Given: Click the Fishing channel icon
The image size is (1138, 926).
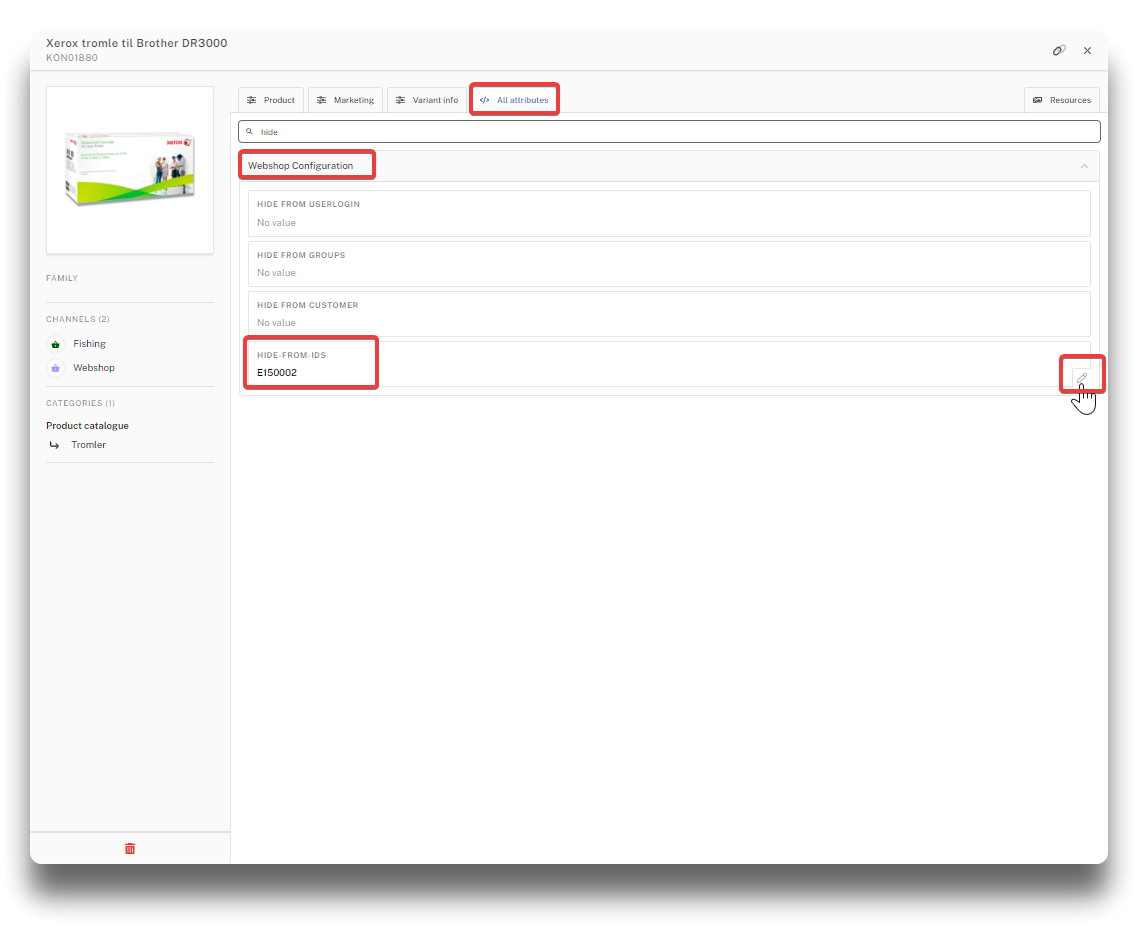Looking at the screenshot, I should tap(55, 344).
